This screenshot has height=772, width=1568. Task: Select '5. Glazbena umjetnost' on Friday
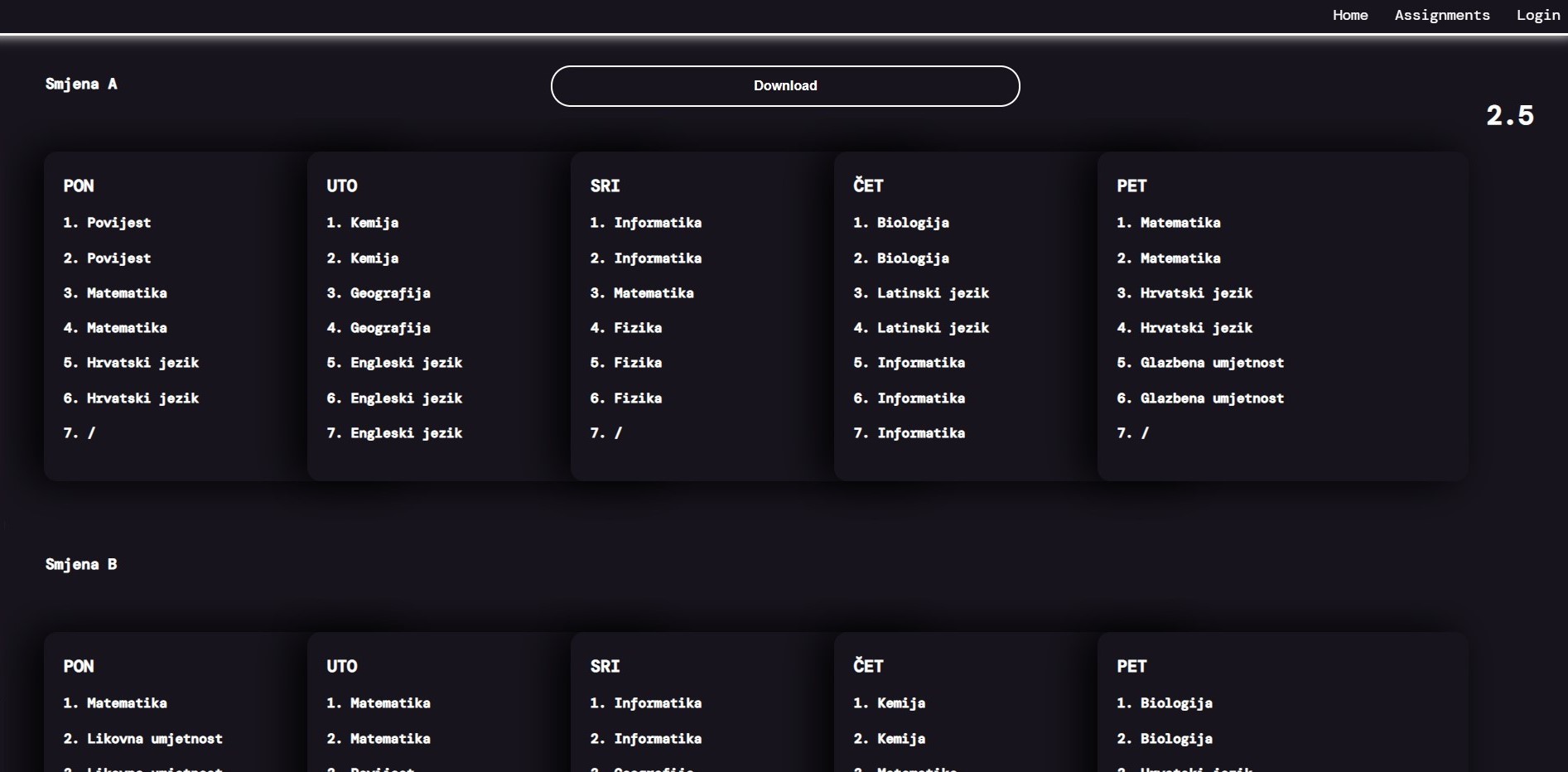[1201, 363]
